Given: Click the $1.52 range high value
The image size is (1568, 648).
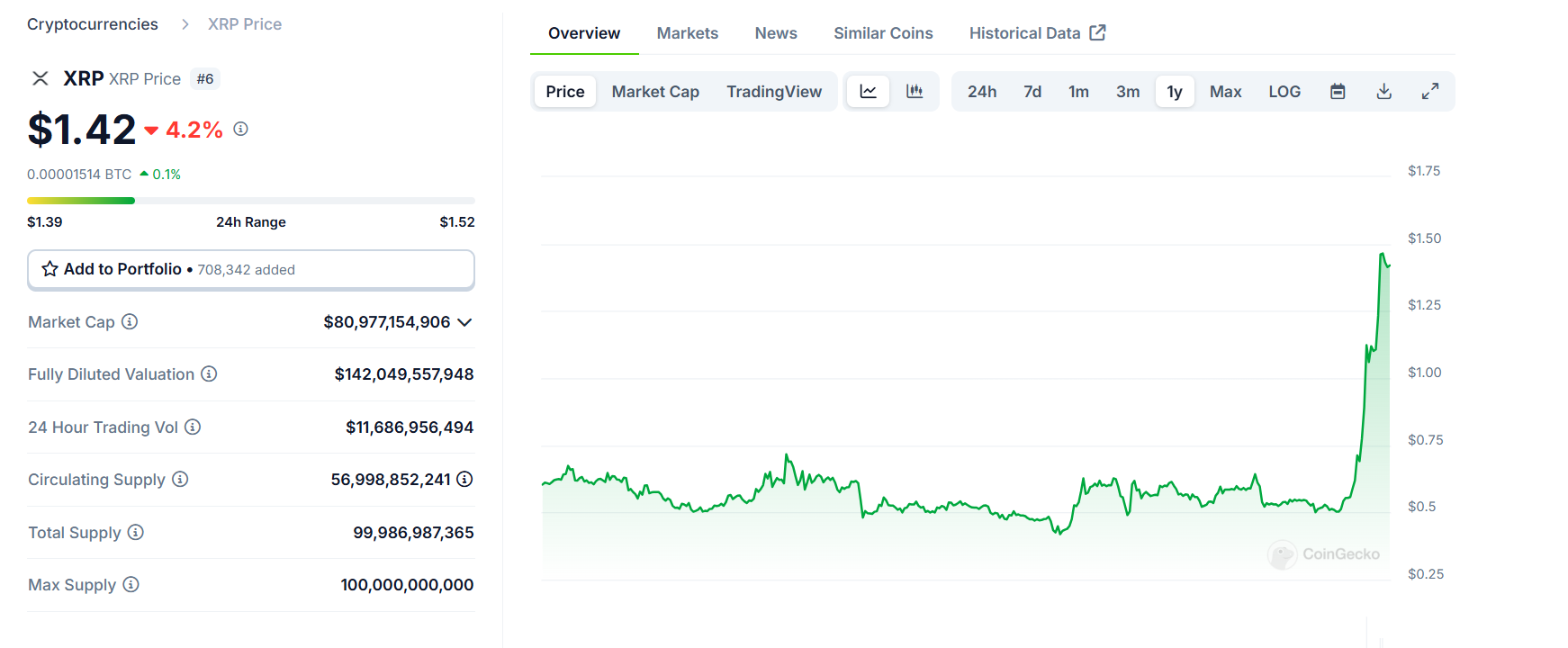Looking at the screenshot, I should point(457,222).
